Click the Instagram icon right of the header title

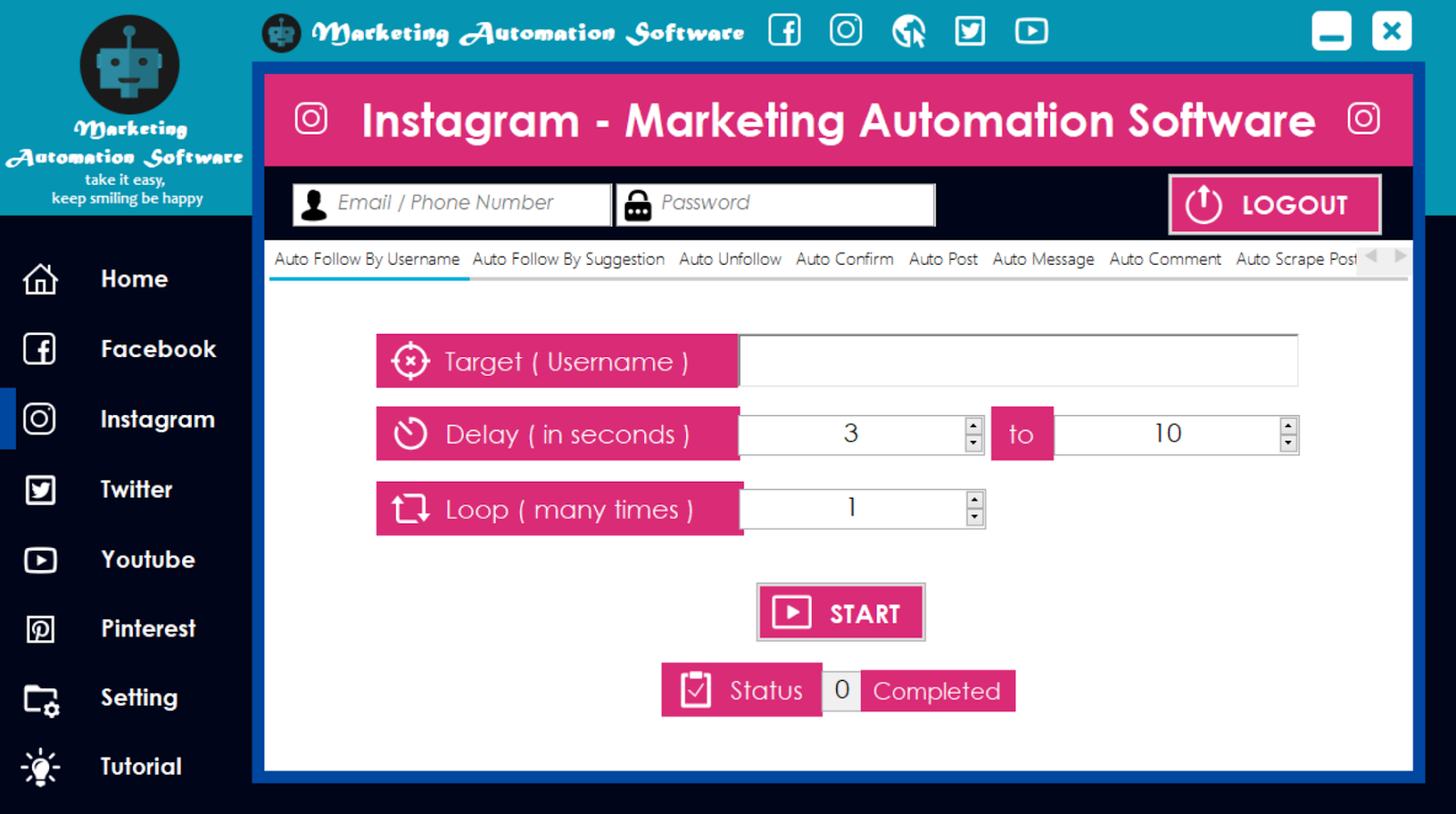point(1363,118)
